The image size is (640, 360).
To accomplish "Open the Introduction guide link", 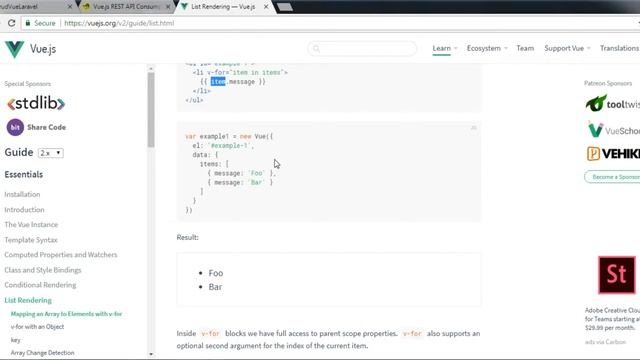I will click(24, 209).
